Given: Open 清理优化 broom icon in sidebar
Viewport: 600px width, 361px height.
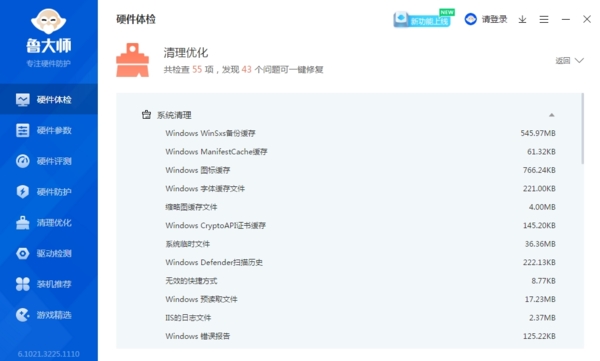Looking at the screenshot, I should [23, 223].
